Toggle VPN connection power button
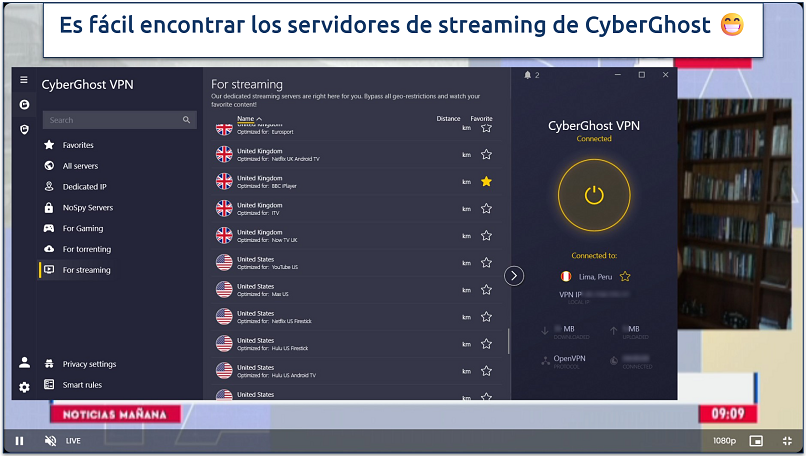 click(594, 195)
